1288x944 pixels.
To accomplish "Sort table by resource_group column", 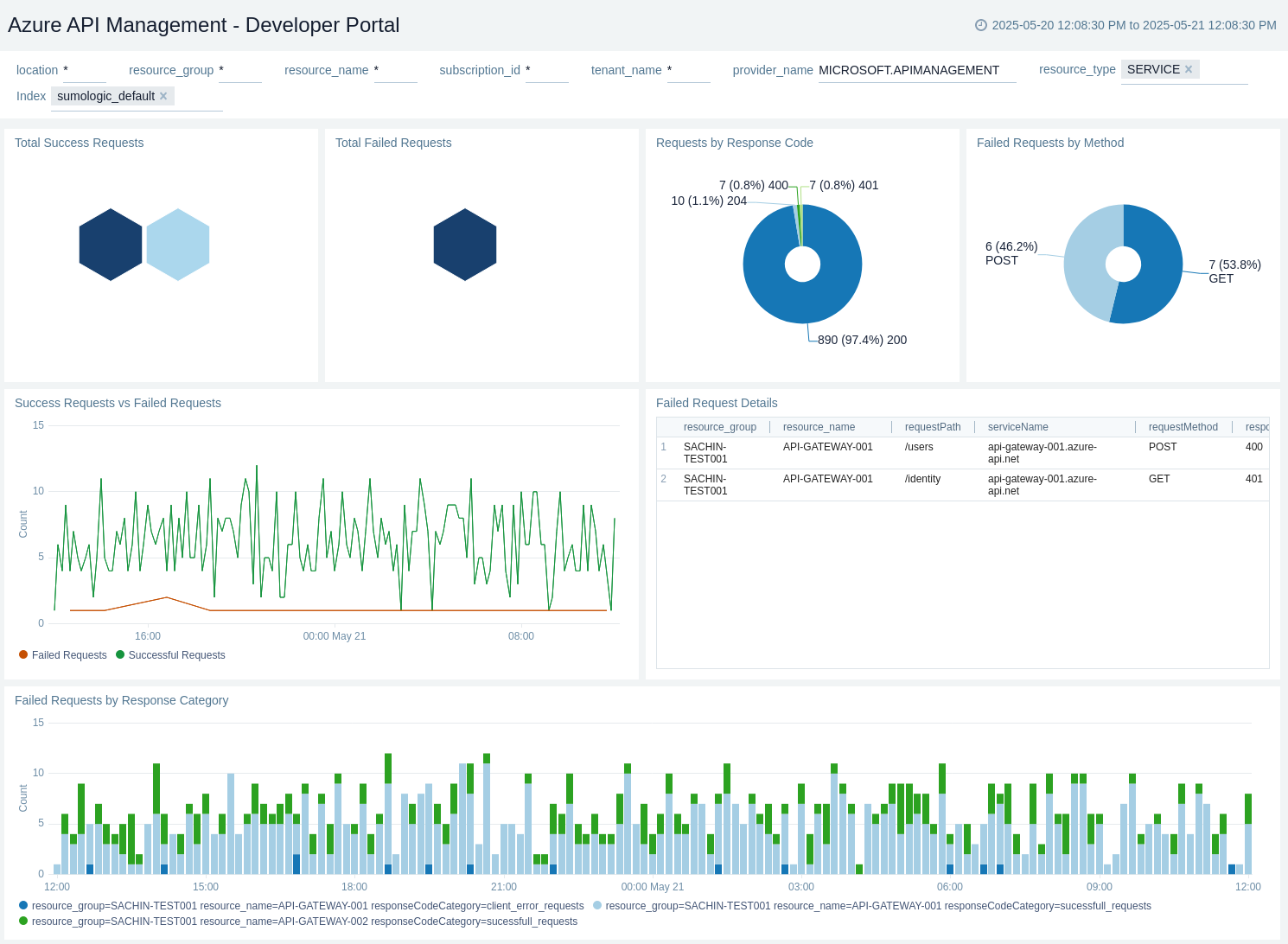I will point(719,427).
